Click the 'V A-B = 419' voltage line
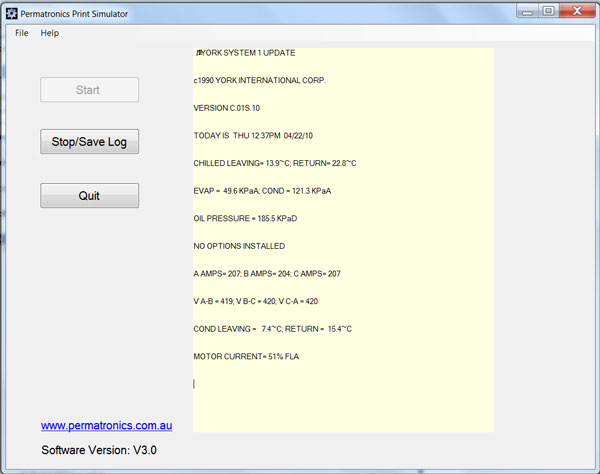600x474 pixels. 256,301
